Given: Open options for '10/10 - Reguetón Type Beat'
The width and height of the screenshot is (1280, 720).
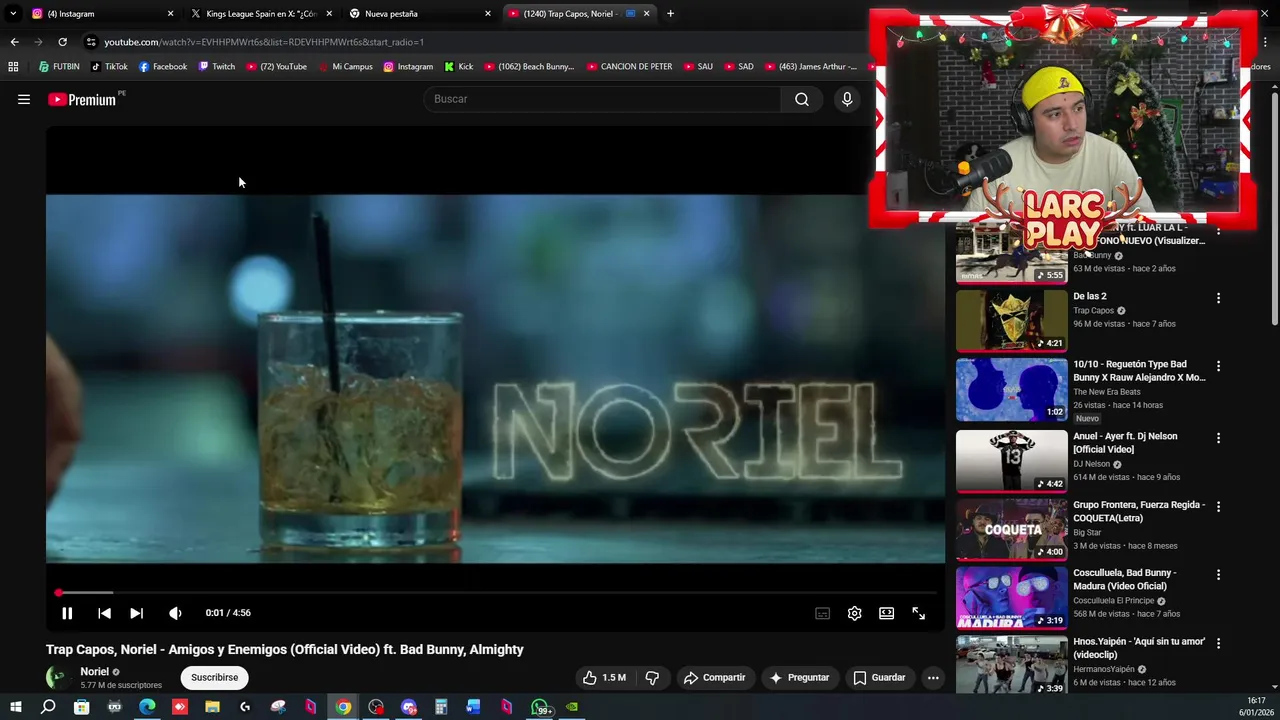Looking at the screenshot, I should [x=1218, y=366].
